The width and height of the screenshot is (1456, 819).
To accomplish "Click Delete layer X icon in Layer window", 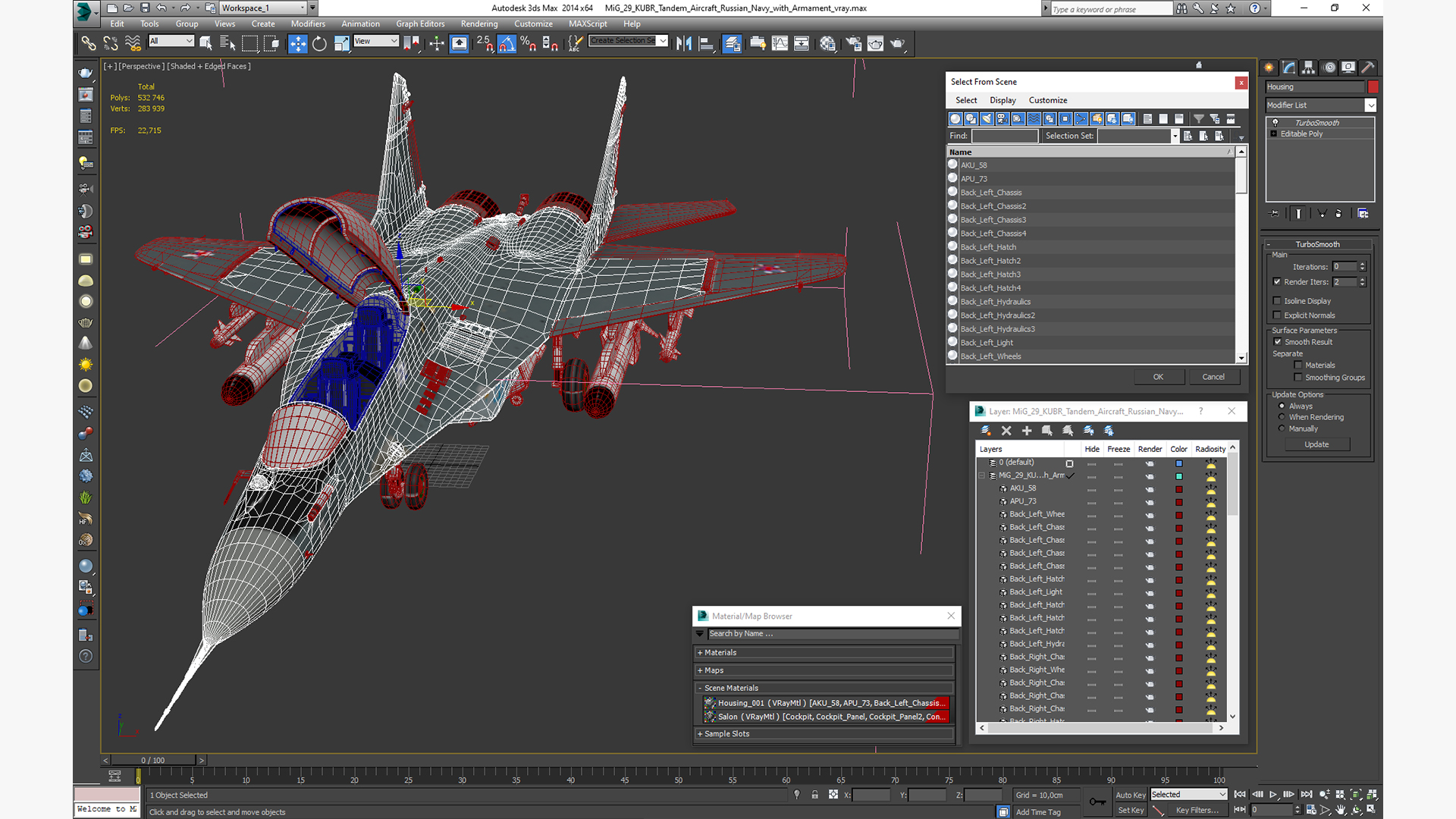I will [1006, 431].
